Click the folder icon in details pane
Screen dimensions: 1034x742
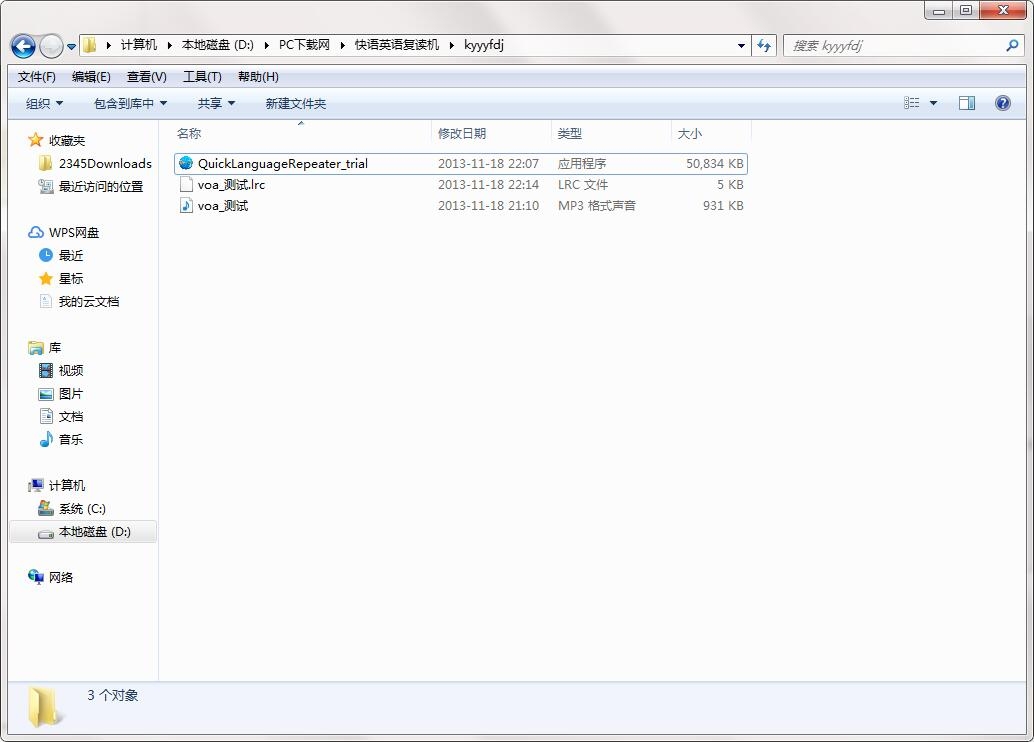point(45,706)
